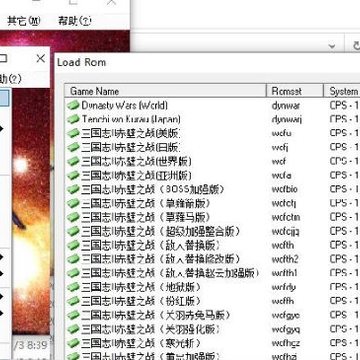Screen dimensions: 360x360
Task: Select 三国志II赤壁之战（地狱版）
Action: 141,287
